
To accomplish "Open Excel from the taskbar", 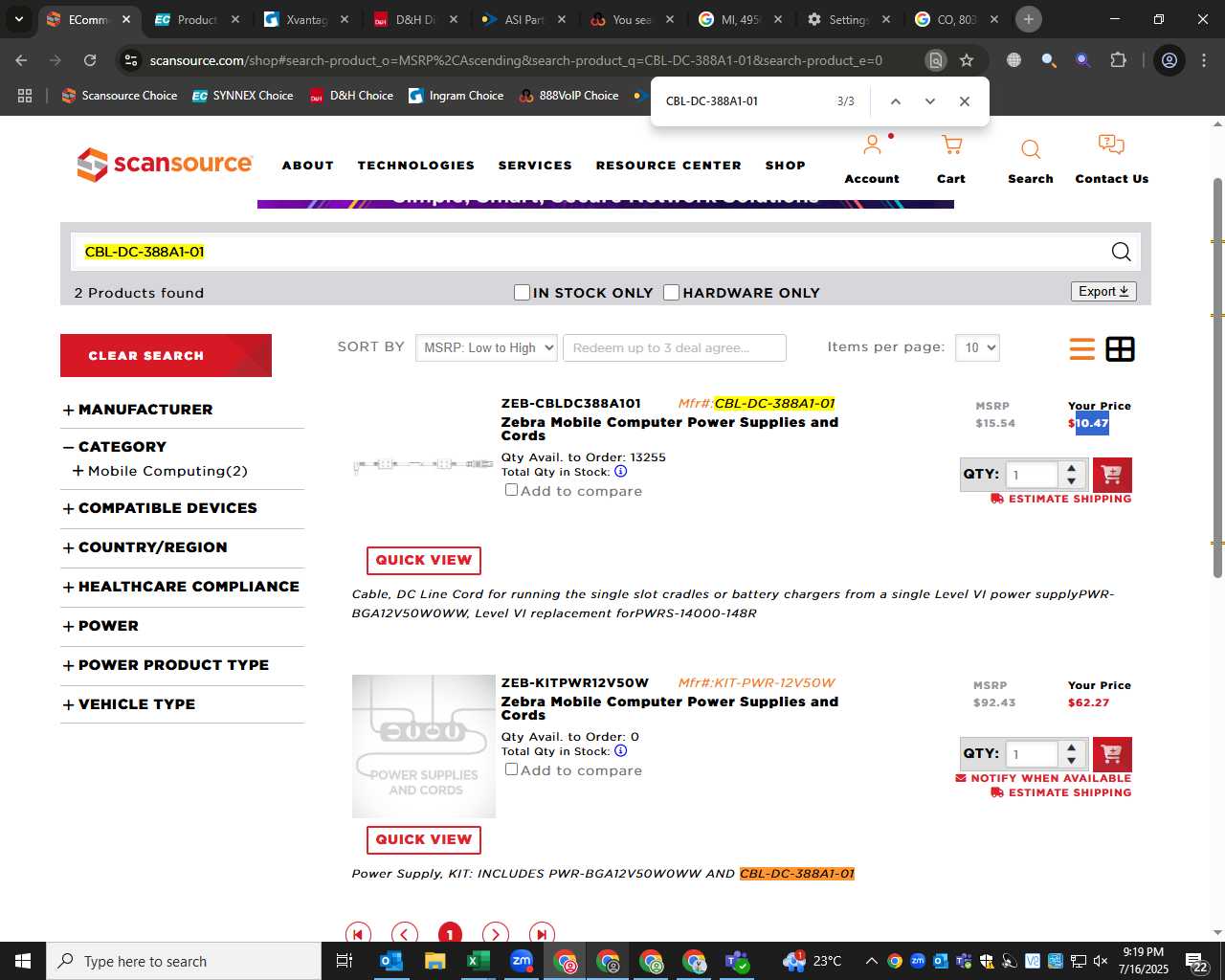I will click(x=478, y=961).
